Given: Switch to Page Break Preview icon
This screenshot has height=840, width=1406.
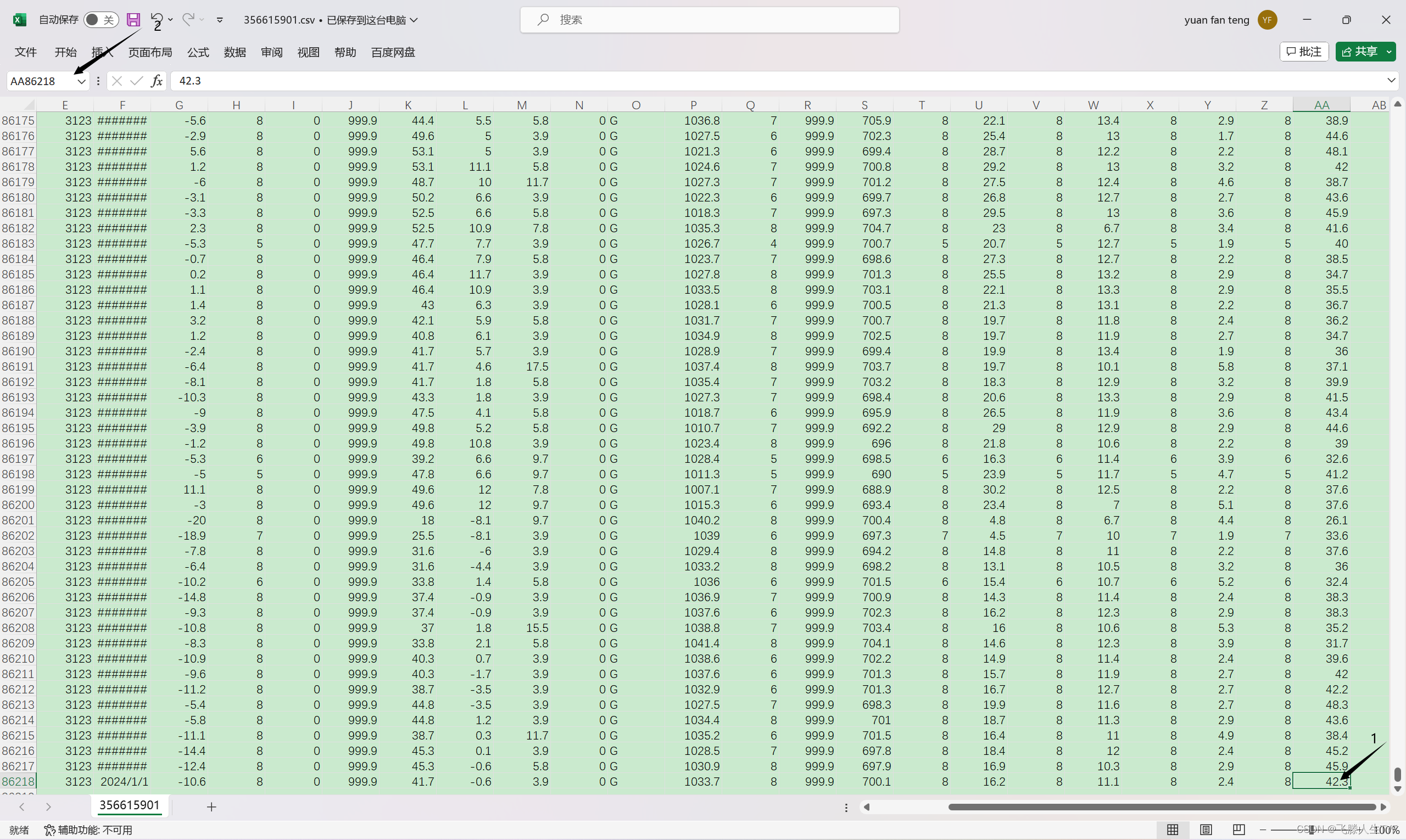Looking at the screenshot, I should 1238,829.
